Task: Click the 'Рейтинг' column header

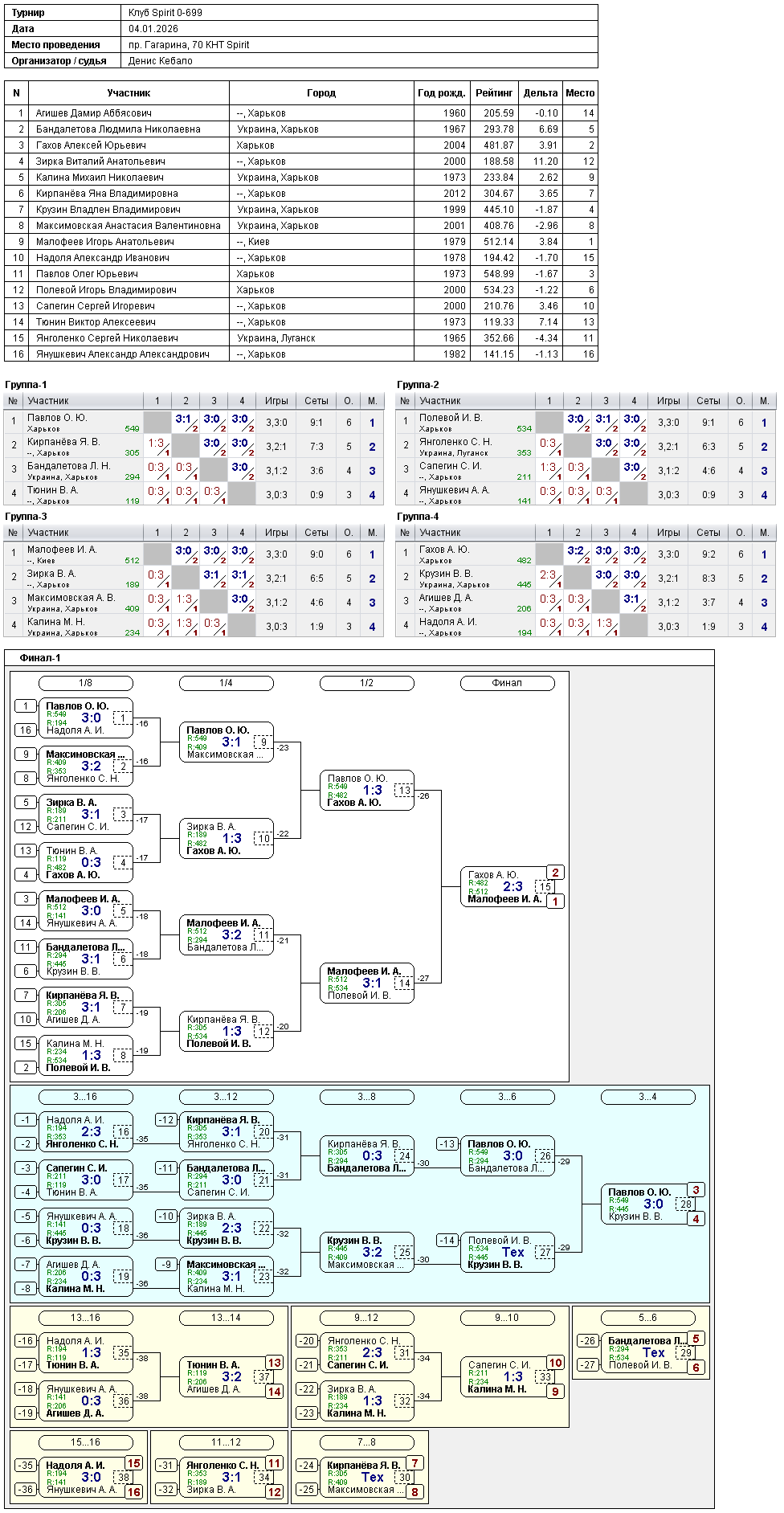Action: point(494,93)
